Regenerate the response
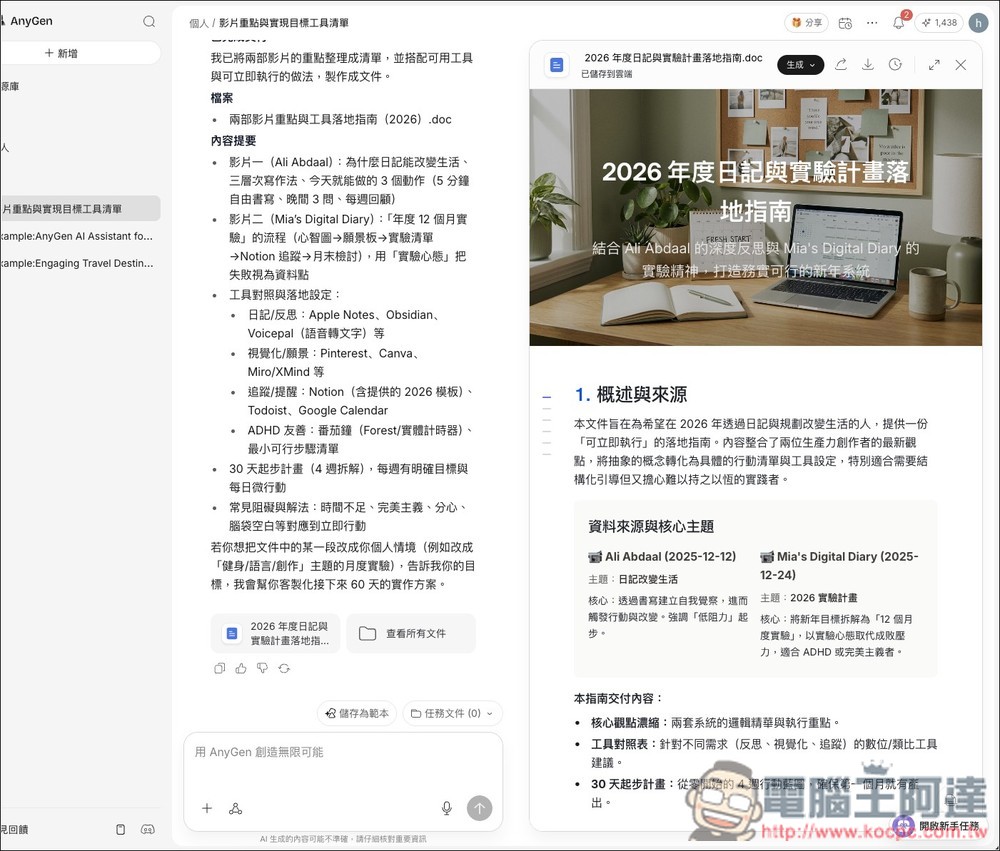The width and height of the screenshot is (1000, 851). [x=284, y=669]
